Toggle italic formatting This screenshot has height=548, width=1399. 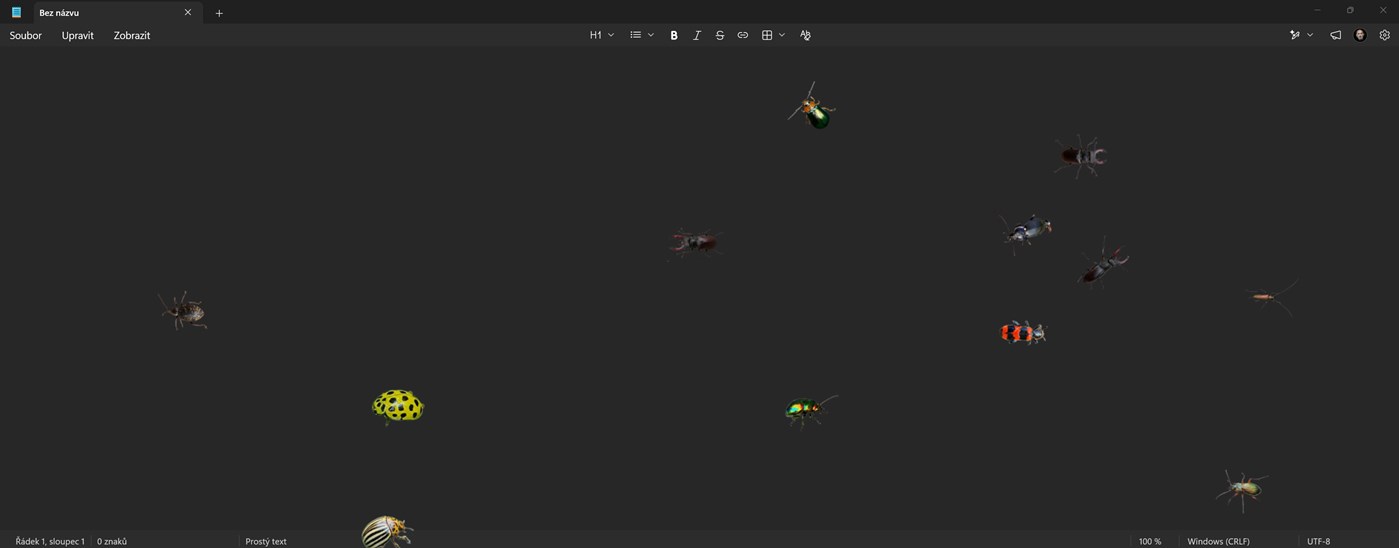click(x=697, y=35)
